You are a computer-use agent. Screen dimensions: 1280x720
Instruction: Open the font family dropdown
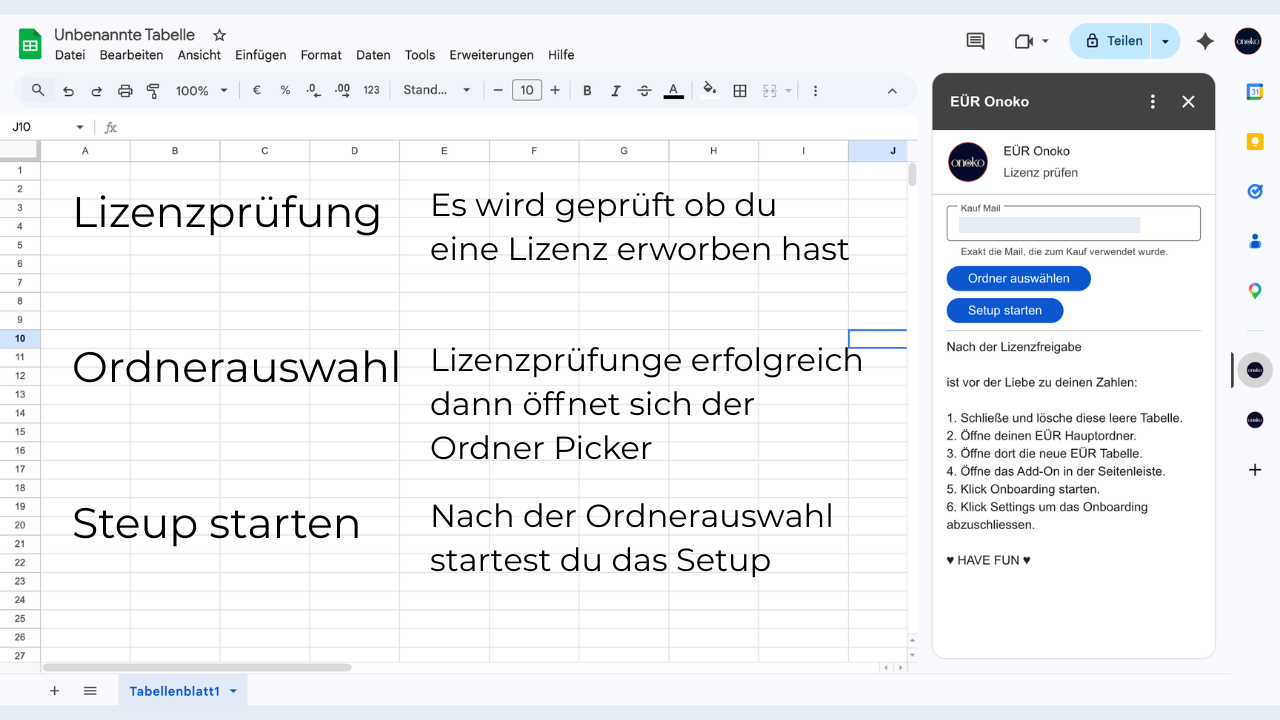pyautogui.click(x=436, y=90)
